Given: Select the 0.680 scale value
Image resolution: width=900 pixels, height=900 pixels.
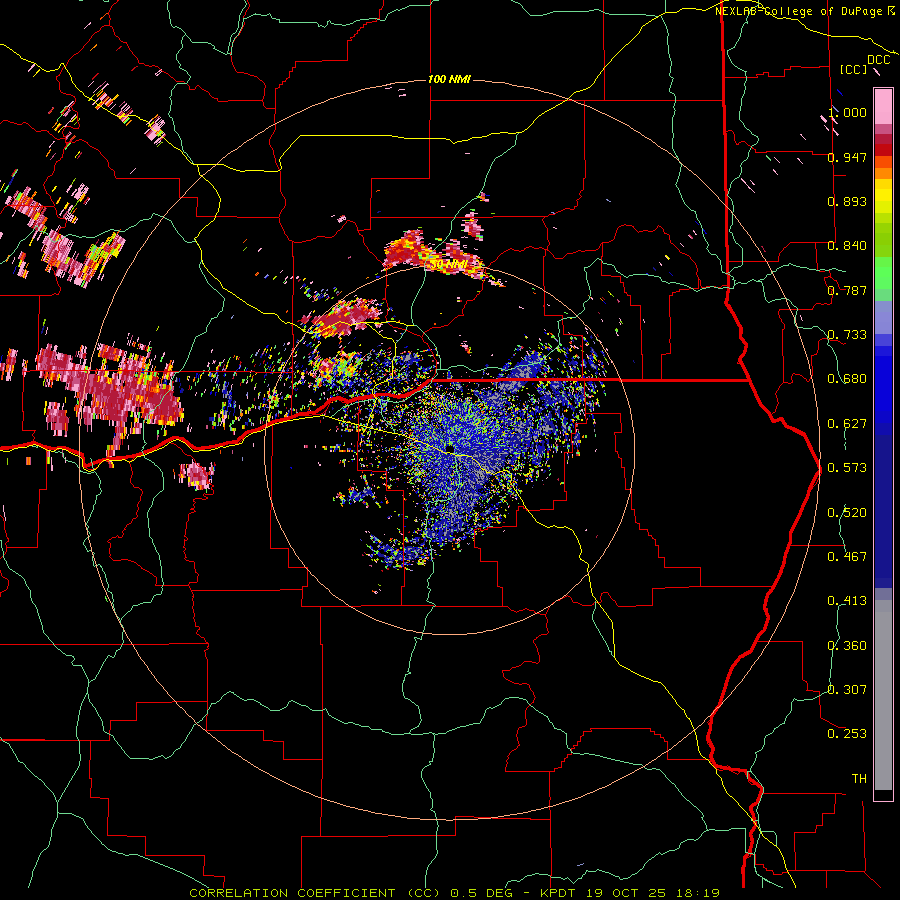Looking at the screenshot, I should (847, 379).
